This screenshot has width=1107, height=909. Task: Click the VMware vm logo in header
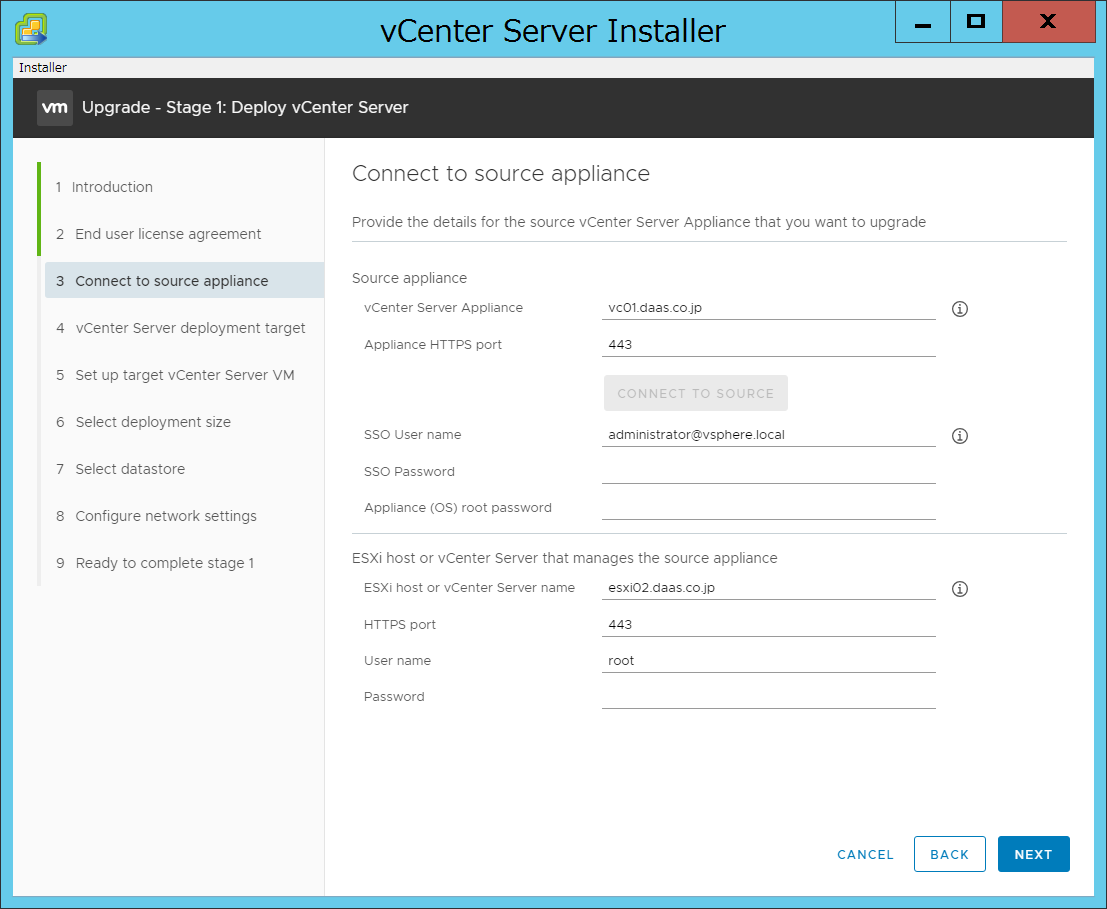coord(55,108)
